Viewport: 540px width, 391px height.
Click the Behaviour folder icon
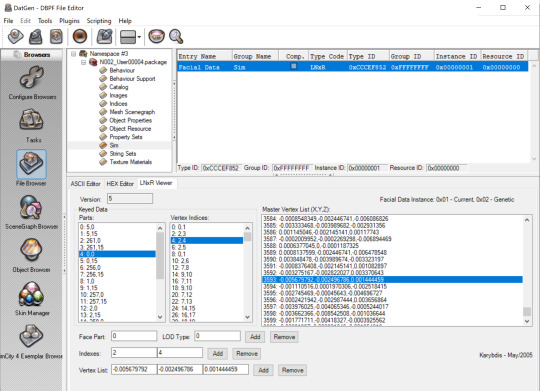[x=103, y=70]
